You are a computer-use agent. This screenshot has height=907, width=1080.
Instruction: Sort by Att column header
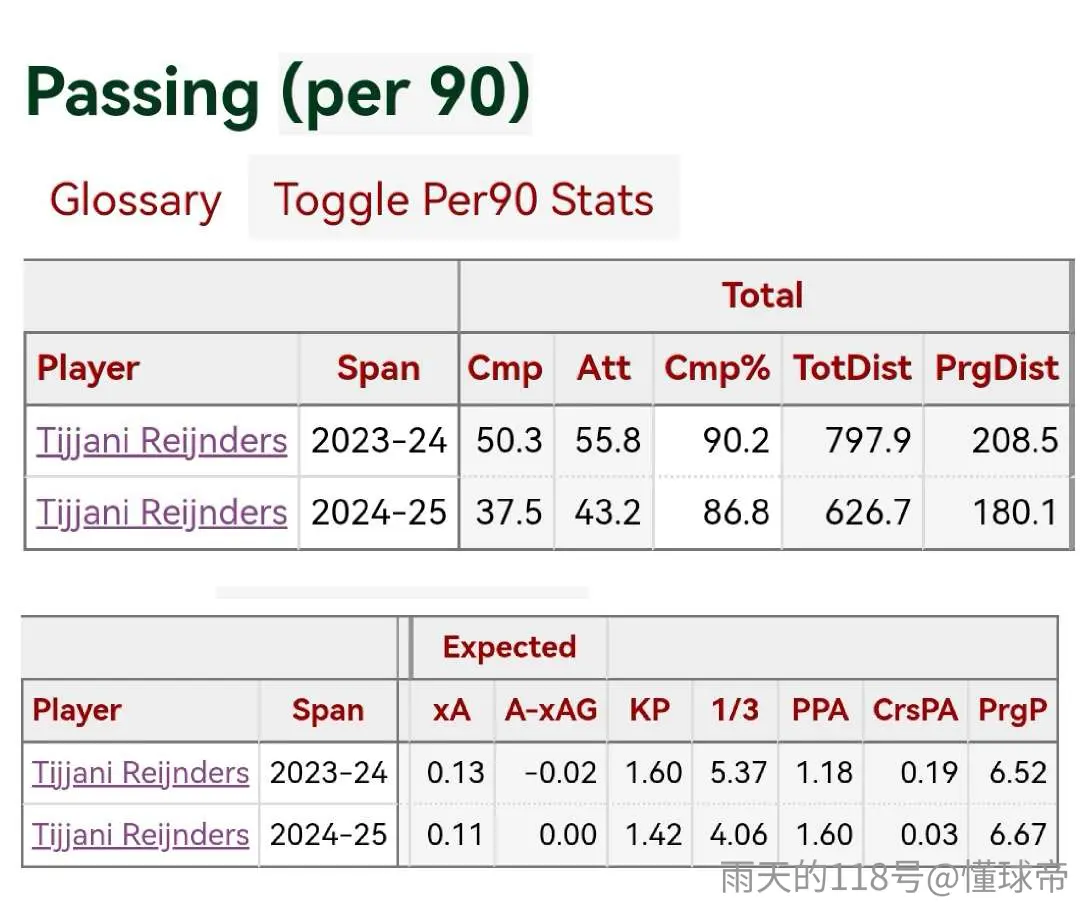604,368
